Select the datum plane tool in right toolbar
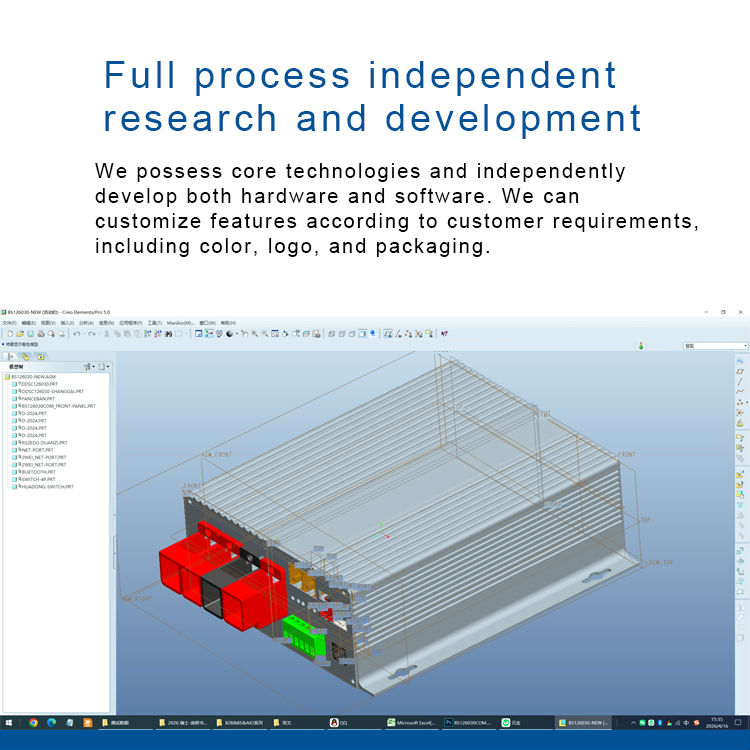750x750 pixels. (x=740, y=371)
